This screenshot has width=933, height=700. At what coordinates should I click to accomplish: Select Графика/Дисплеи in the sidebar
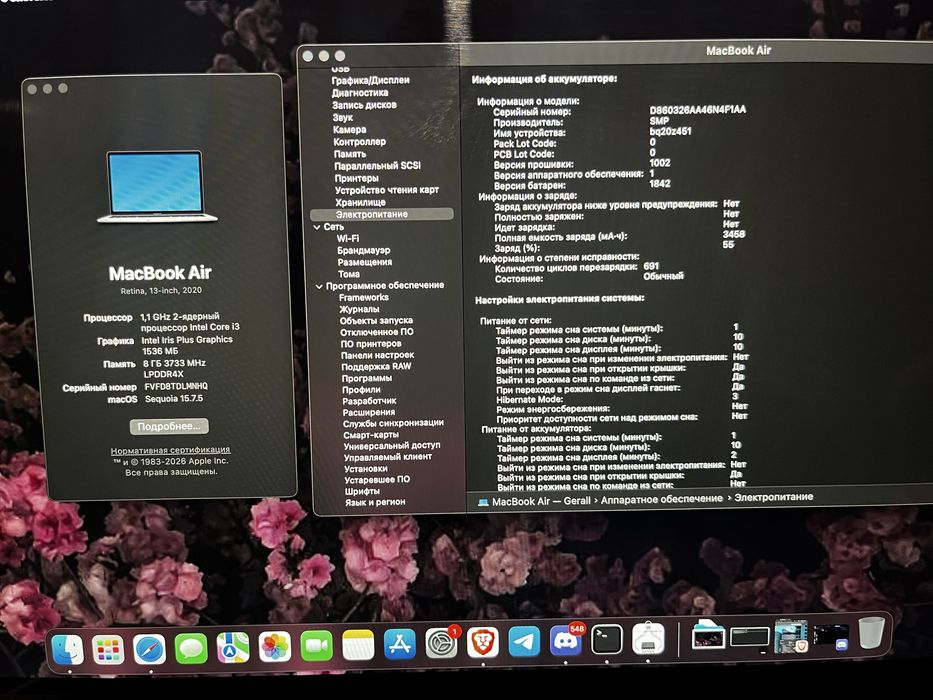tap(371, 80)
